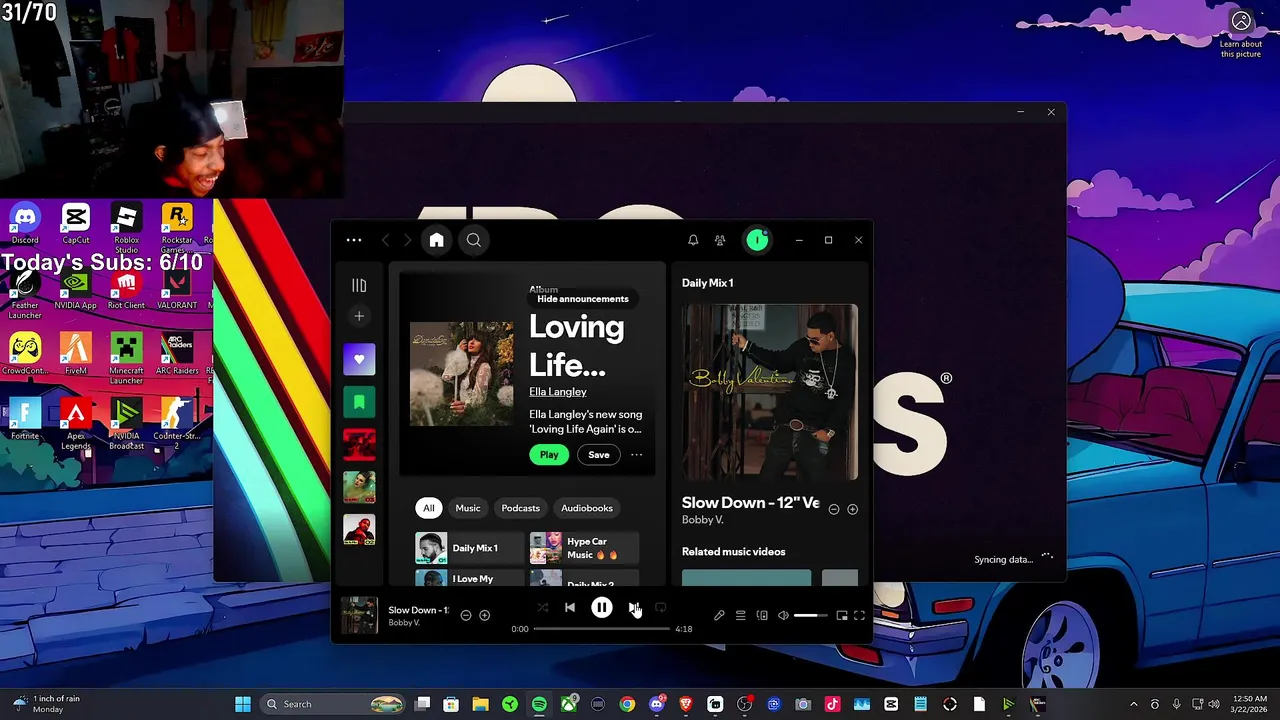The height and width of the screenshot is (720, 1280).
Task: Open Fortnite desktop shortcut
Action: (25, 419)
